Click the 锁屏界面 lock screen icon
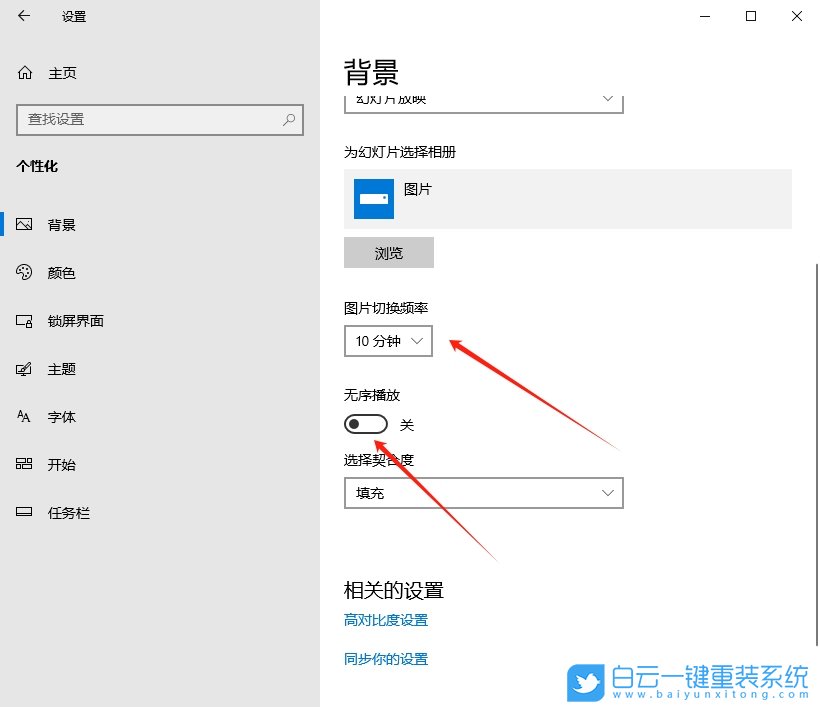The height and width of the screenshot is (707, 820). pyautogui.click(x=24, y=320)
